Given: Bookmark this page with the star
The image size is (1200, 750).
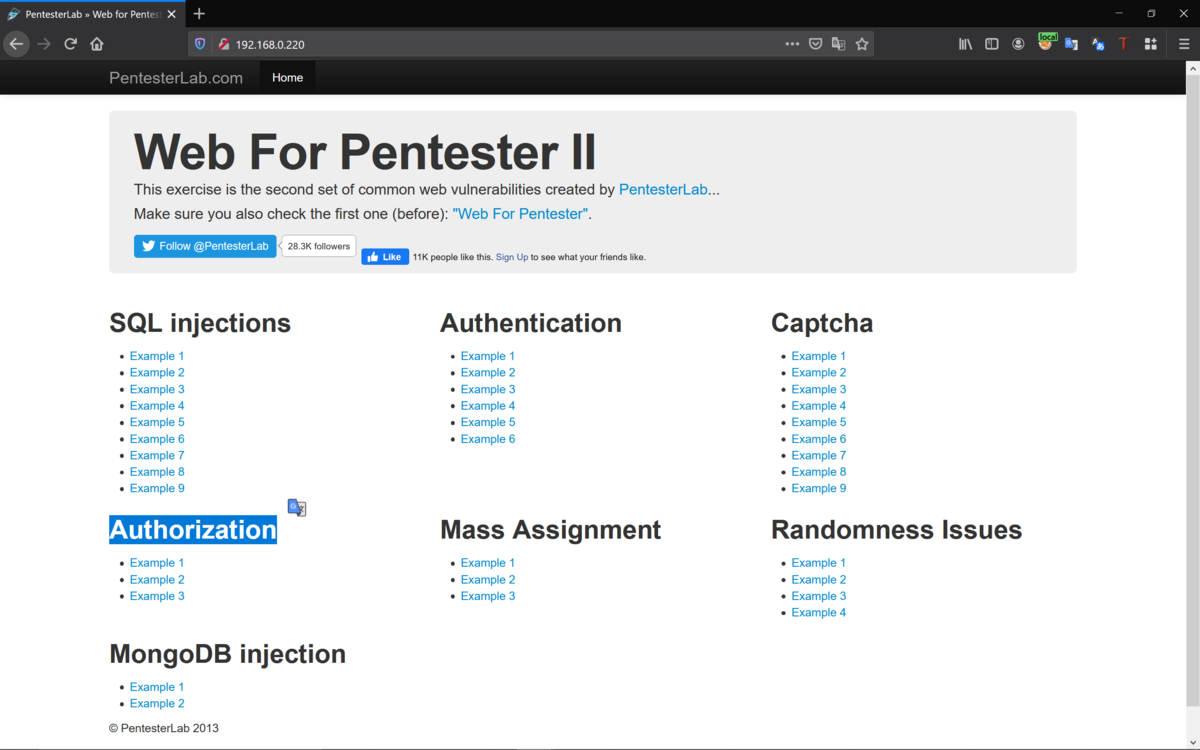Looking at the screenshot, I should tap(862, 44).
